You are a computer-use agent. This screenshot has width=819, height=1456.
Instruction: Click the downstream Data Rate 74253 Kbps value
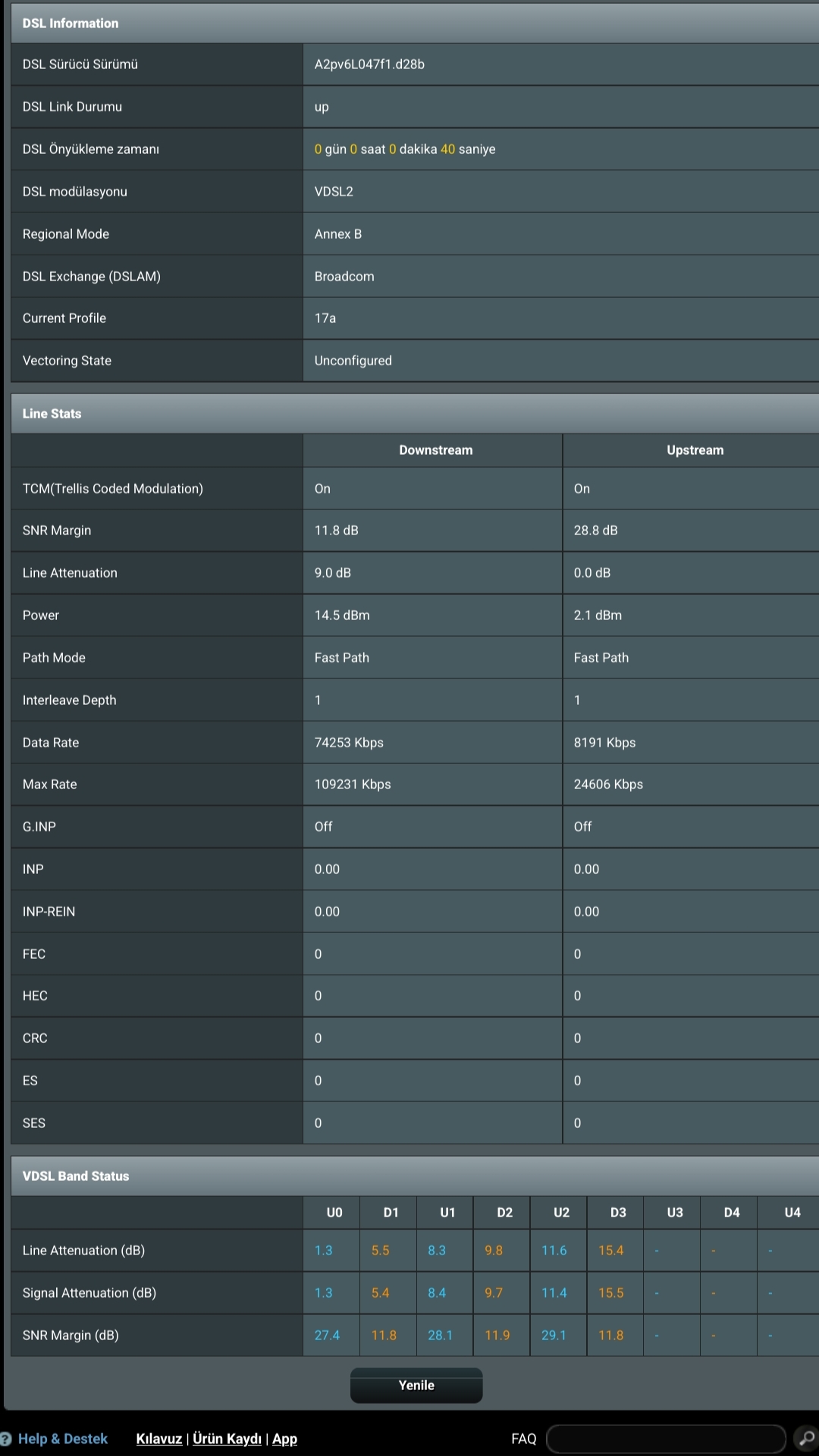pos(349,743)
